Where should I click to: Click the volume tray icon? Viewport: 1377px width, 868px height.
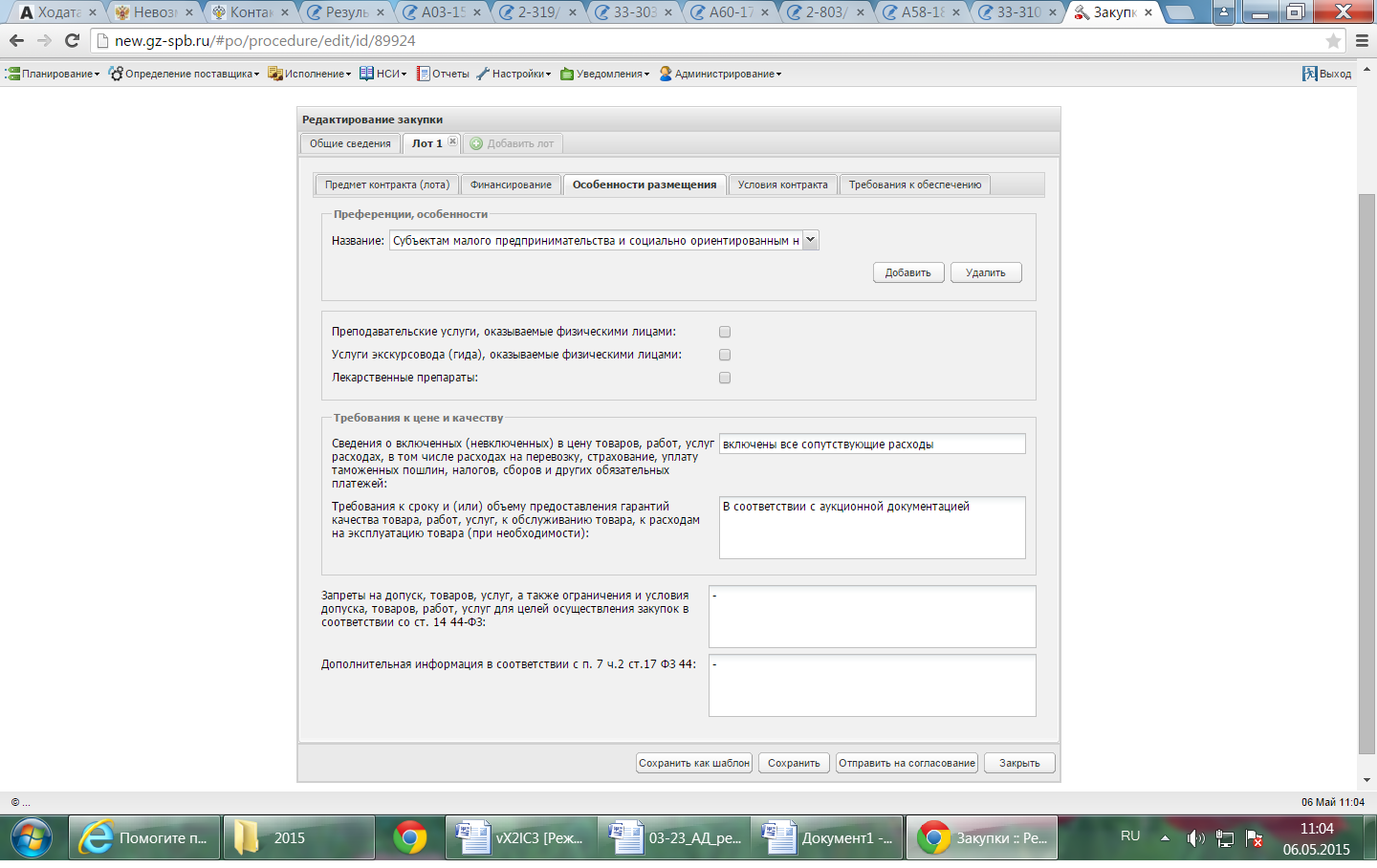1195,838
